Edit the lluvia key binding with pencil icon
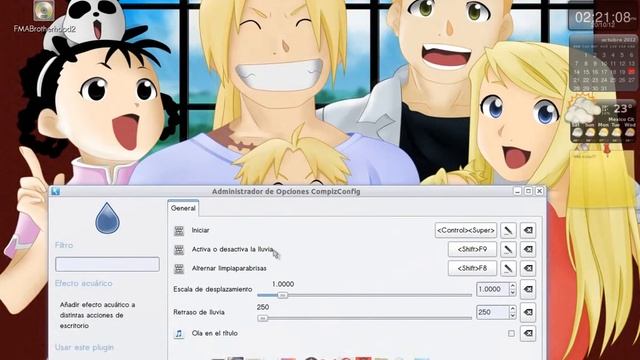This screenshot has width=640, height=360. [508, 249]
